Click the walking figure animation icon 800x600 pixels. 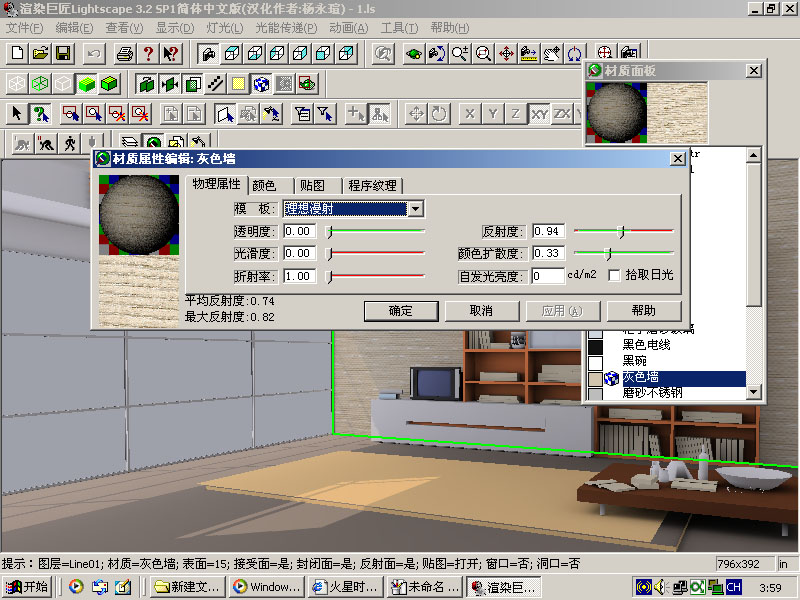tap(69, 143)
